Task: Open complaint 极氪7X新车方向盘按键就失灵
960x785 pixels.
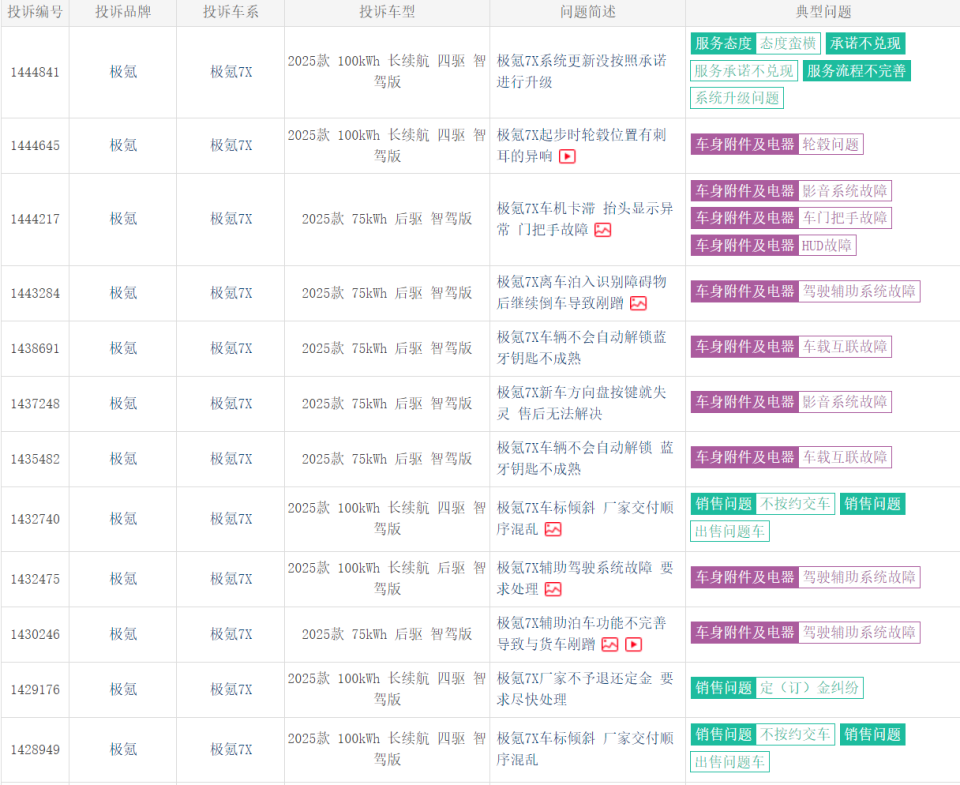Action: (x=581, y=403)
